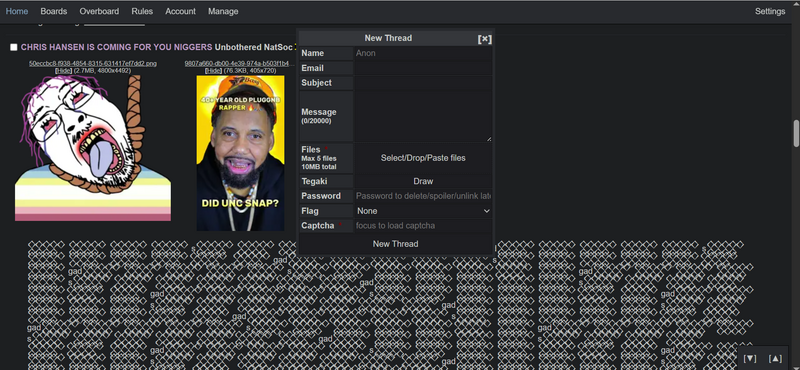The height and width of the screenshot is (370, 800).
Task: Focus the Email input field
Action: coord(423,68)
